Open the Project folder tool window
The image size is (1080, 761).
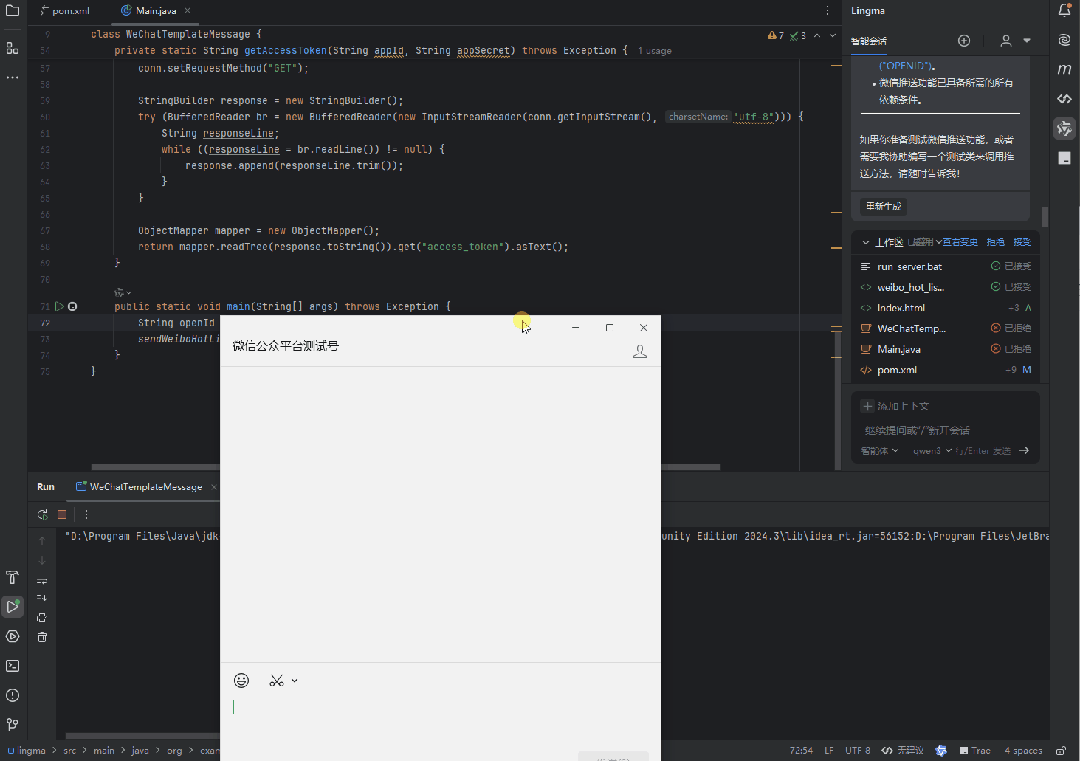pyautogui.click(x=12, y=11)
